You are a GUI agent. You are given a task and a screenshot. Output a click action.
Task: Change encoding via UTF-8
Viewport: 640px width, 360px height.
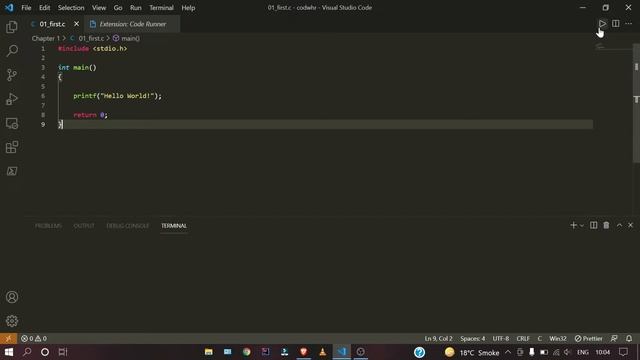pos(501,338)
